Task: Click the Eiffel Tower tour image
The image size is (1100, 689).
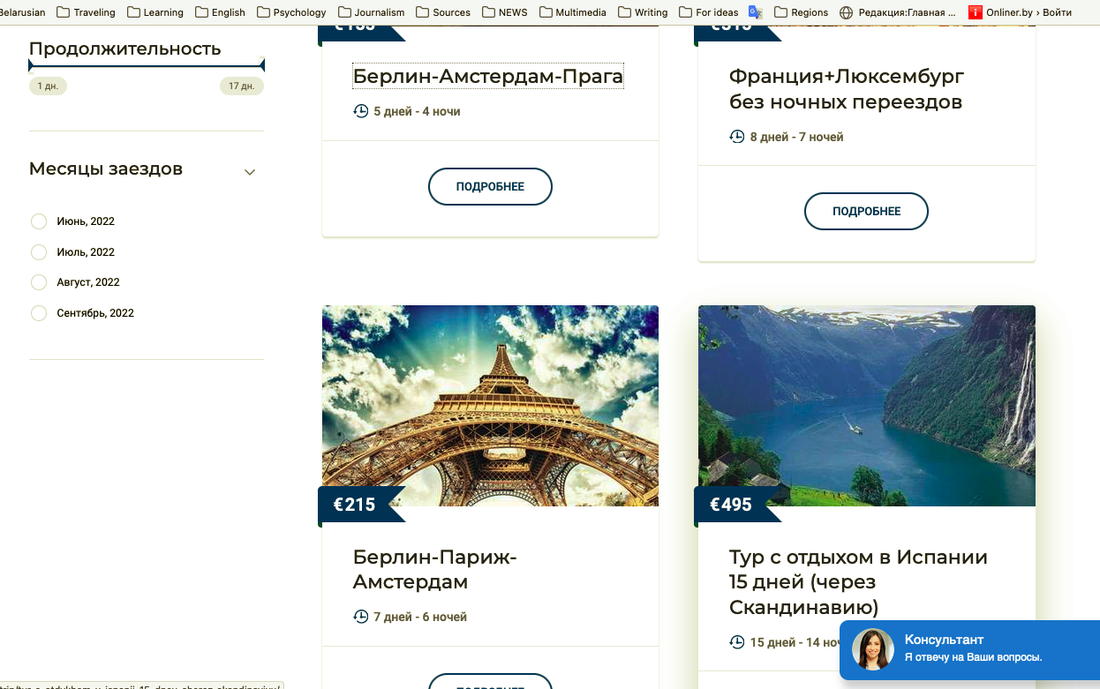Action: pos(490,406)
